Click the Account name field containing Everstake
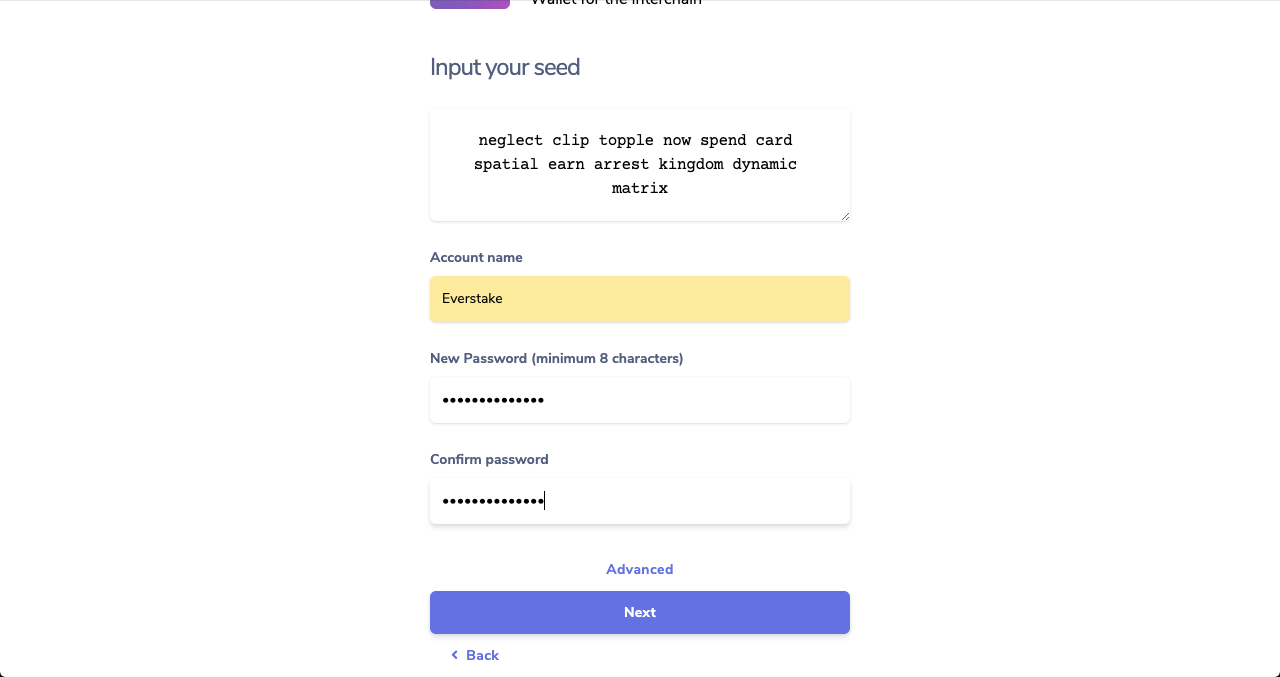The height and width of the screenshot is (677, 1280). pos(640,299)
